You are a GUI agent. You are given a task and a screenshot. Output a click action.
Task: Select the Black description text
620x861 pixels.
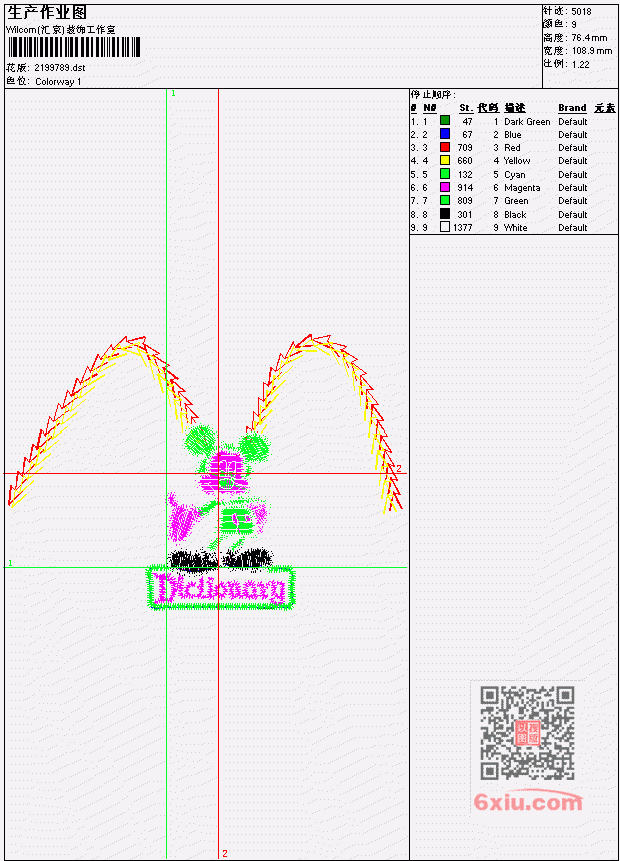coord(515,215)
